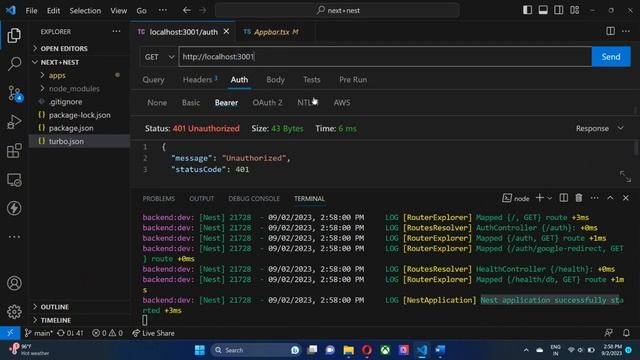Click the main branch status item
640x360 pixels.
38,333
